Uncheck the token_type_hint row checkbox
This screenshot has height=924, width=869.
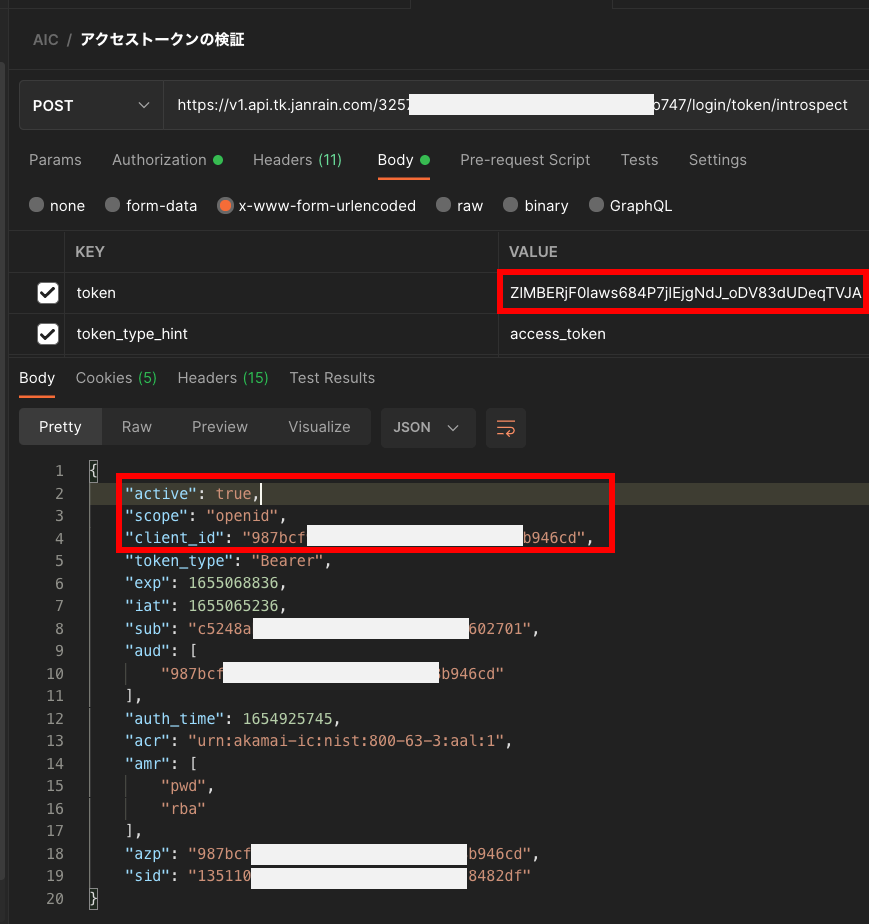(47, 334)
